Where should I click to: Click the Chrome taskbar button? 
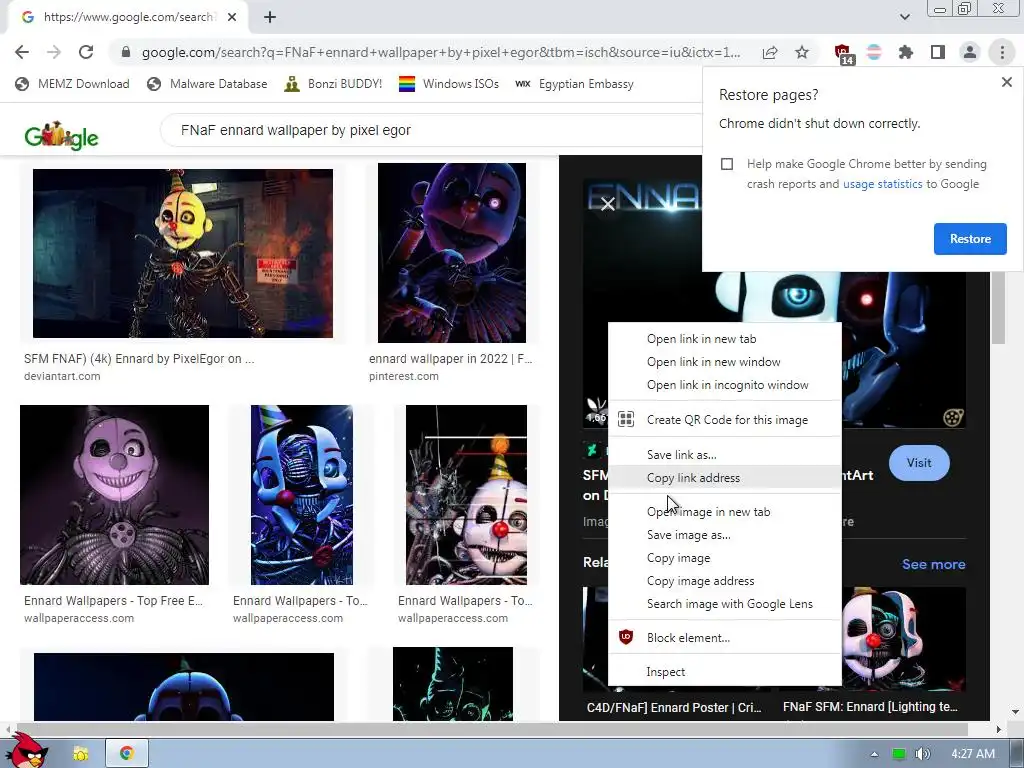[127, 754]
